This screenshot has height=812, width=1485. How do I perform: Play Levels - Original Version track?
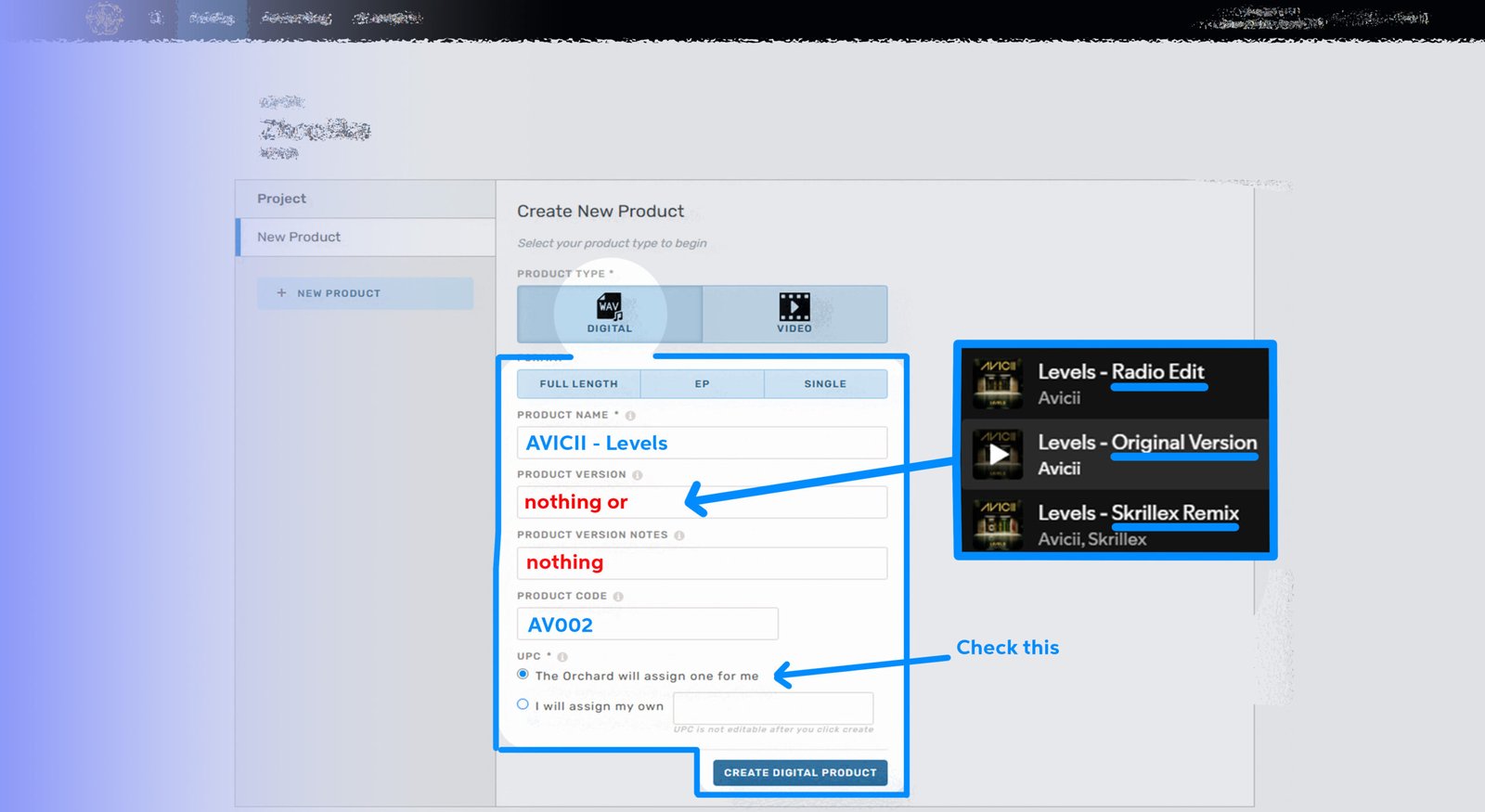coord(998,455)
